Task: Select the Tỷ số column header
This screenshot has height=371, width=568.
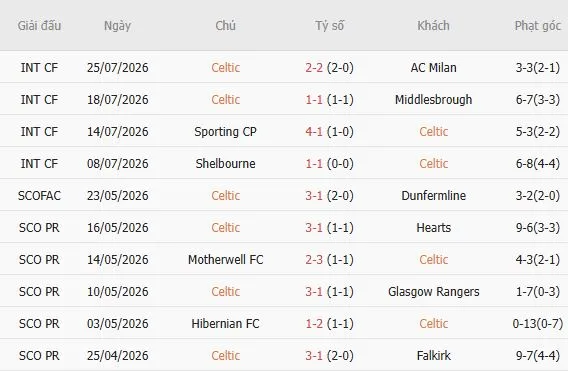Action: (x=329, y=26)
